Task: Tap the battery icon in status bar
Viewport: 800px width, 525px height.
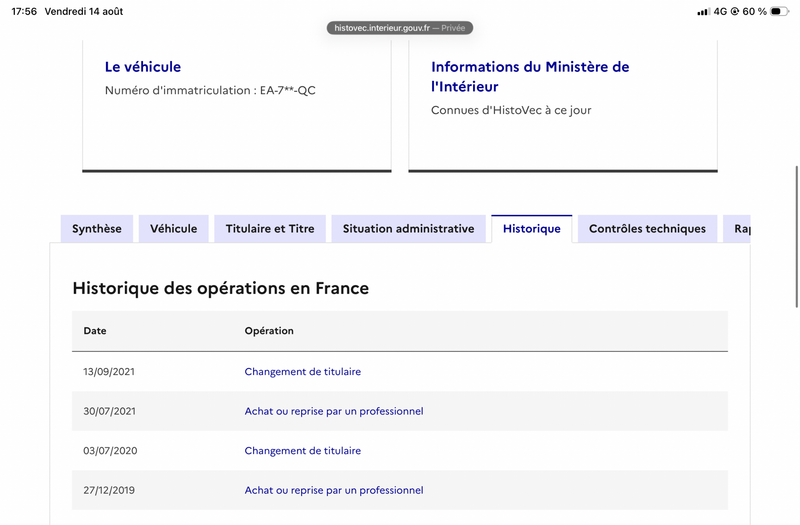Action: click(780, 11)
